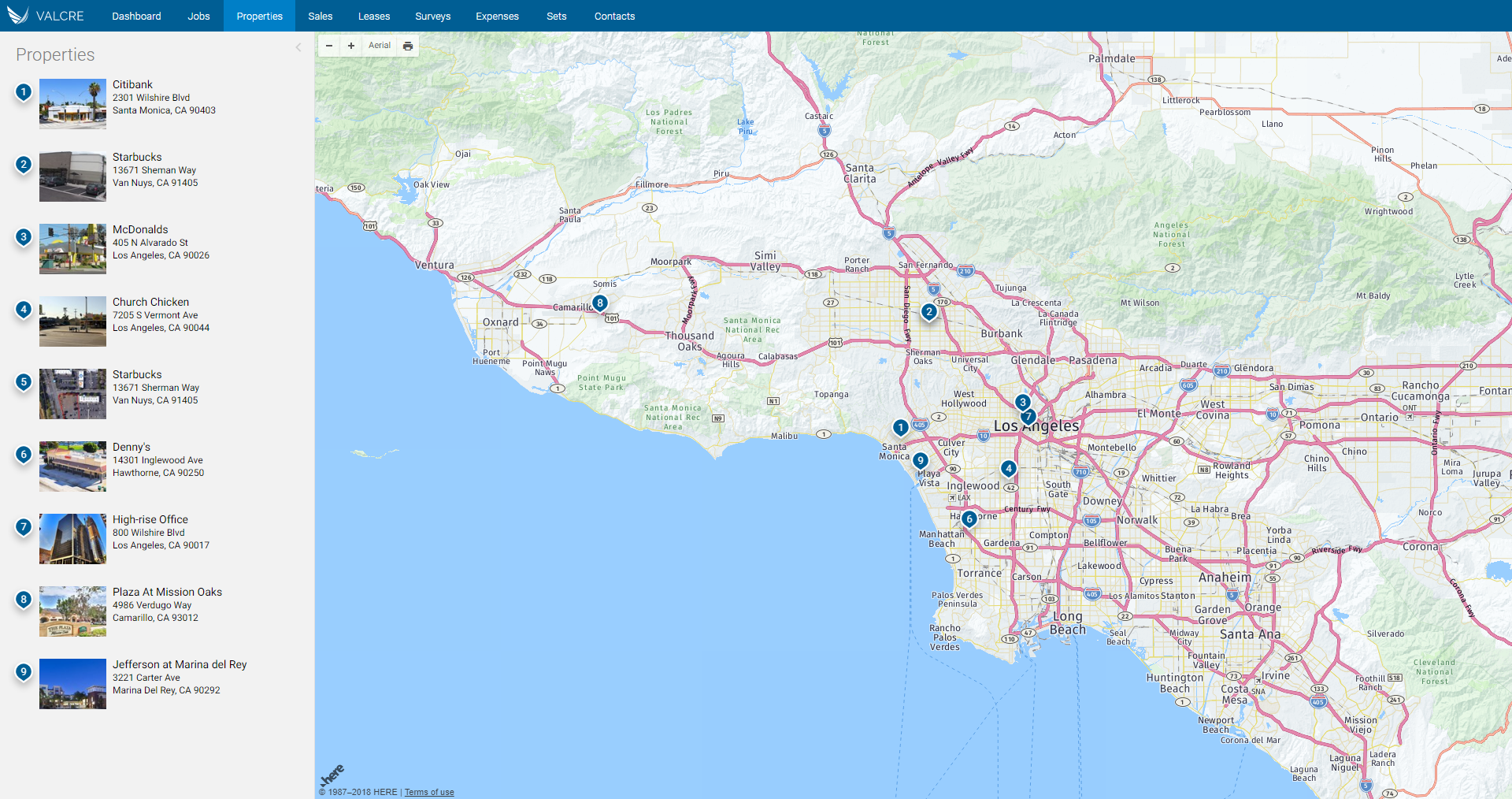Screen dimensions: 1512x799
Task: Select map pin 1 near Santa Monica
Action: (x=900, y=428)
